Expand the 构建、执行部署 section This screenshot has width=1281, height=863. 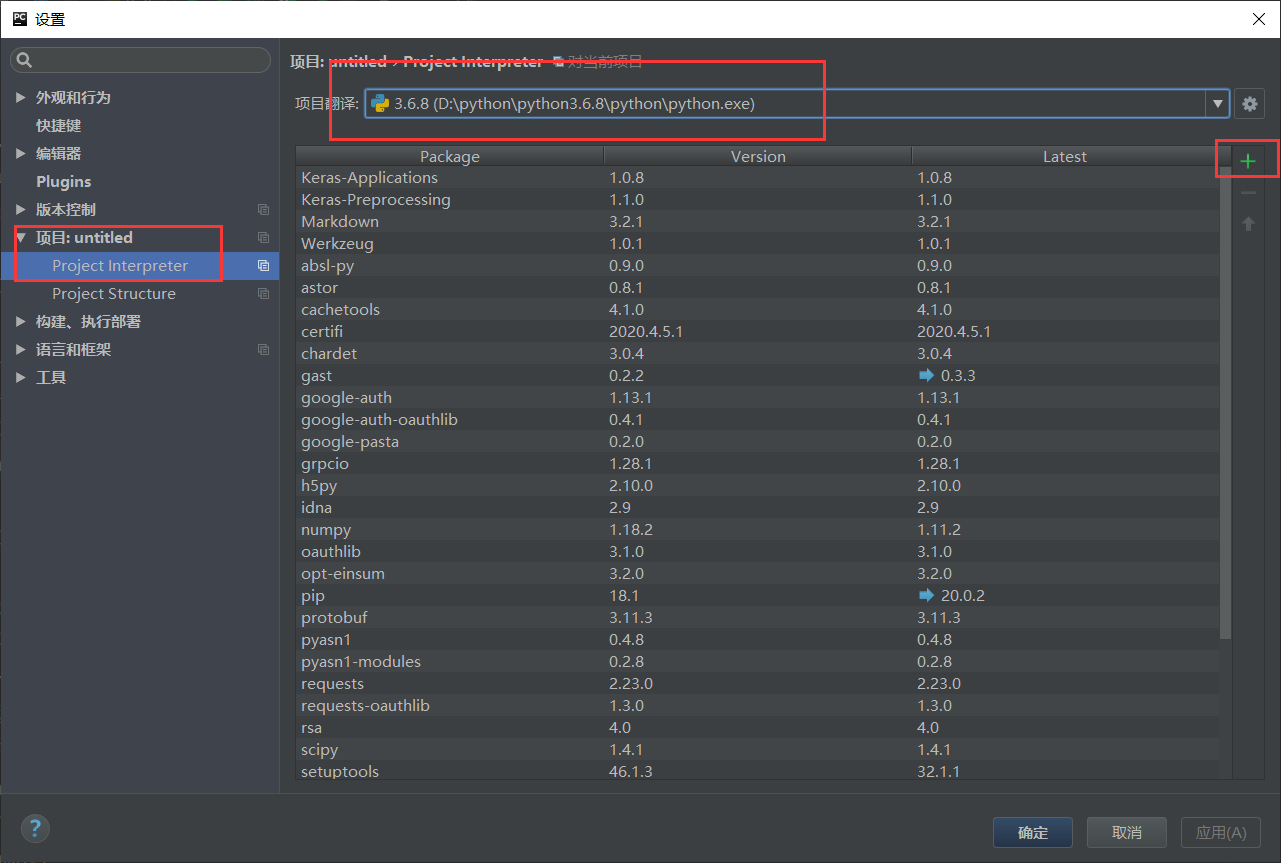pyautogui.click(x=21, y=322)
